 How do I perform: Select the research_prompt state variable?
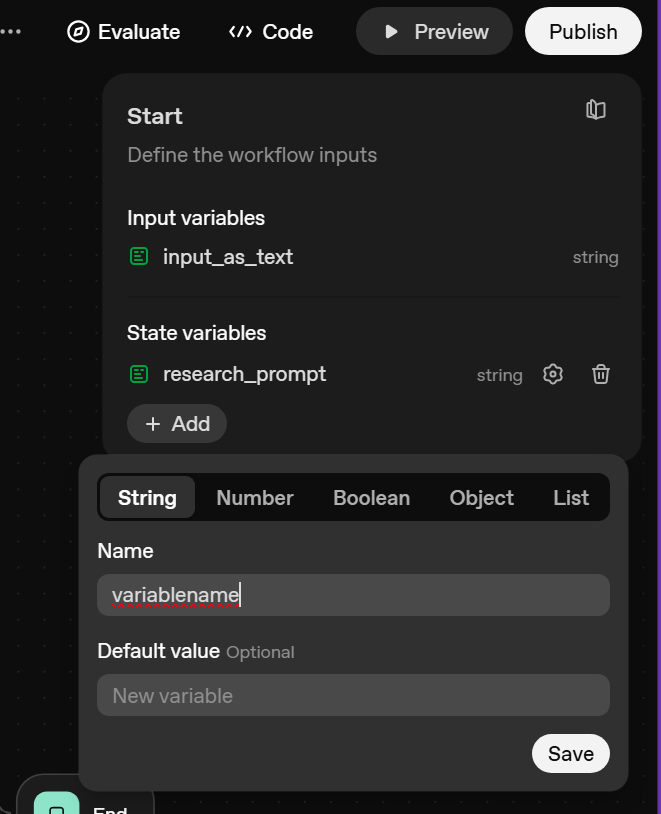click(x=244, y=374)
